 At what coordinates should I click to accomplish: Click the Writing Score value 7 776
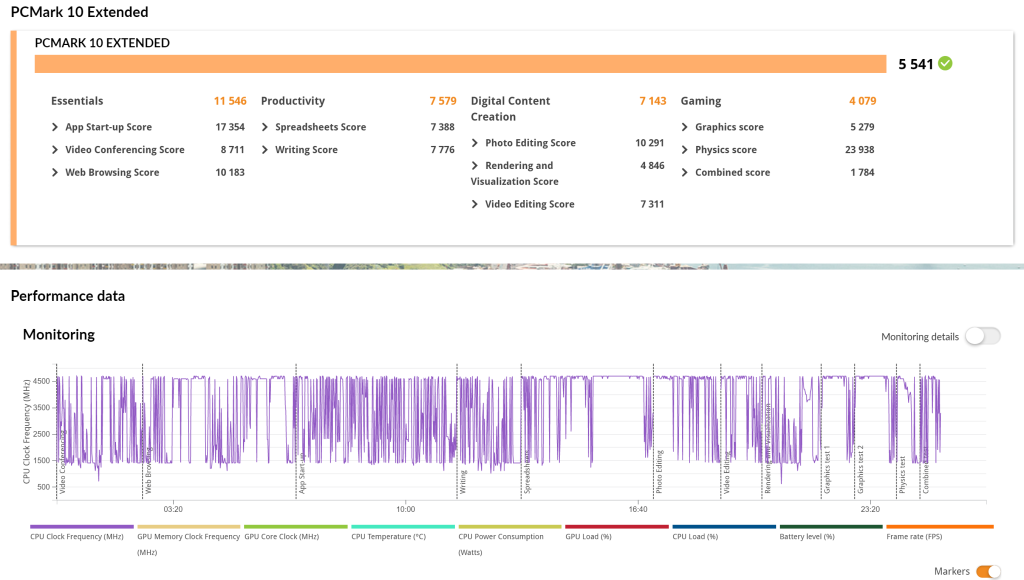pos(443,150)
